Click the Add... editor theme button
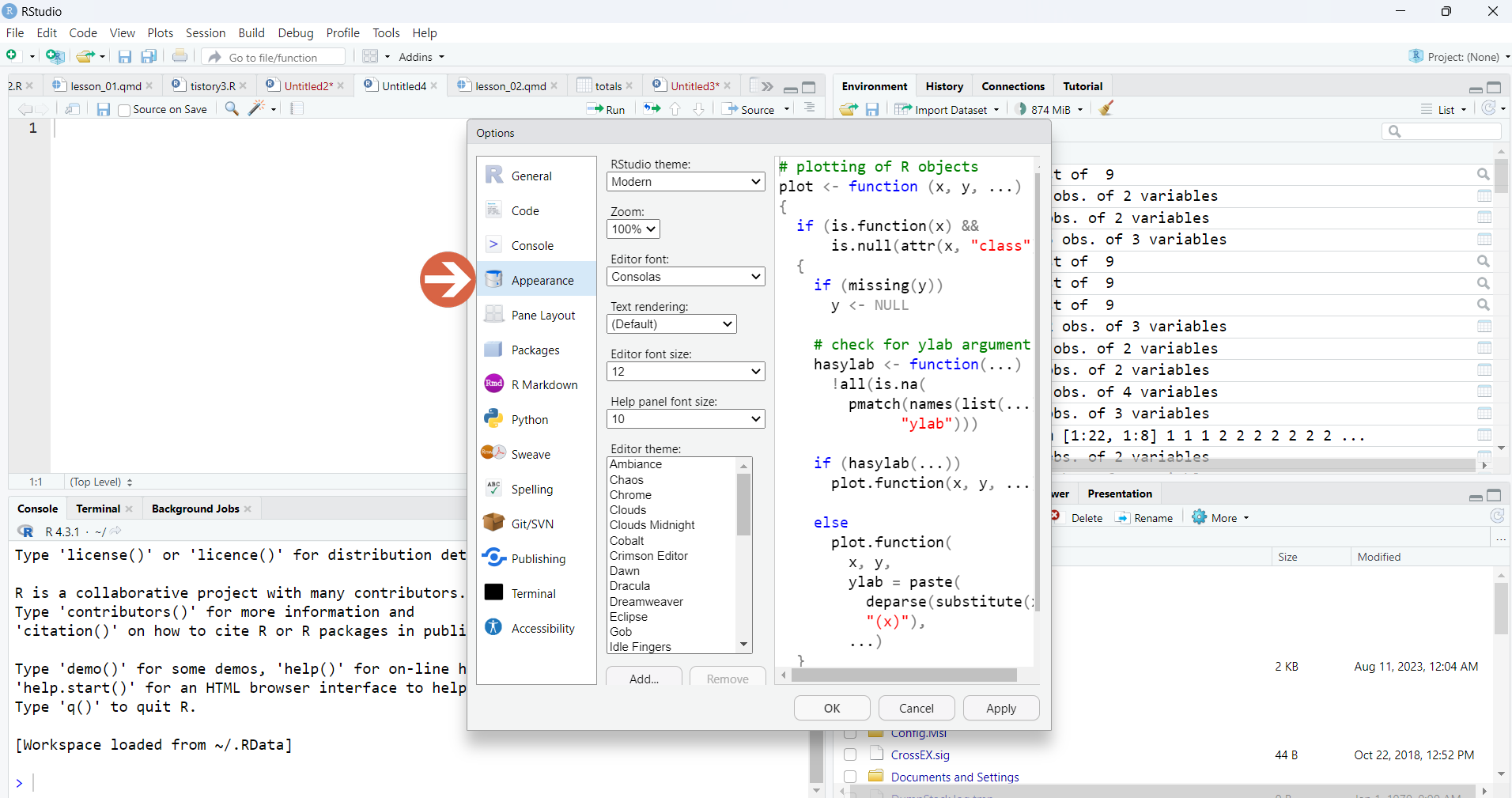Image resolution: width=1512 pixels, height=798 pixels. 644,678
